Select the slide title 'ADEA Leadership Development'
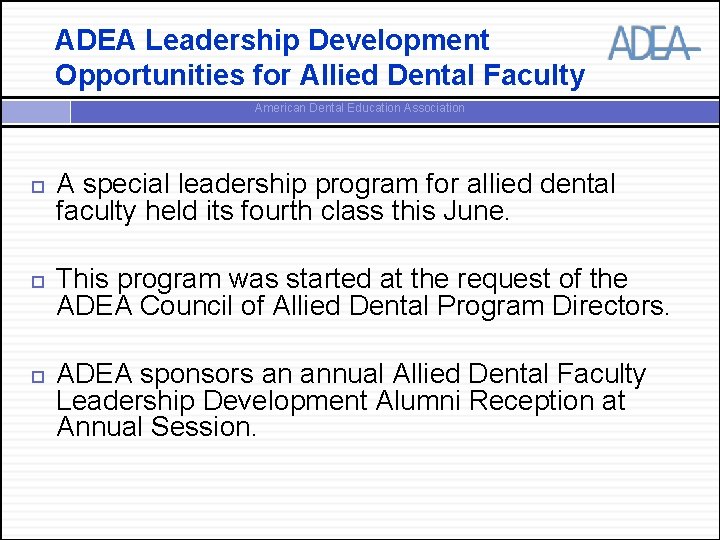The width and height of the screenshot is (720, 540). [x=272, y=40]
